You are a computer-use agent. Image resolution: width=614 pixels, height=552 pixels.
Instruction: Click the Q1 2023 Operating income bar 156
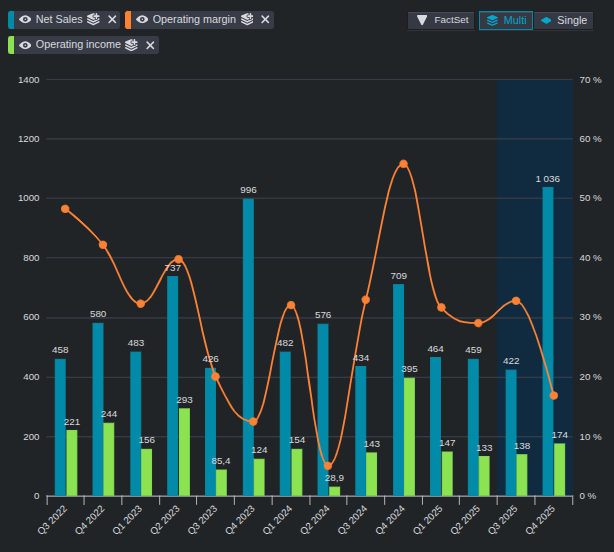[x=146, y=472]
